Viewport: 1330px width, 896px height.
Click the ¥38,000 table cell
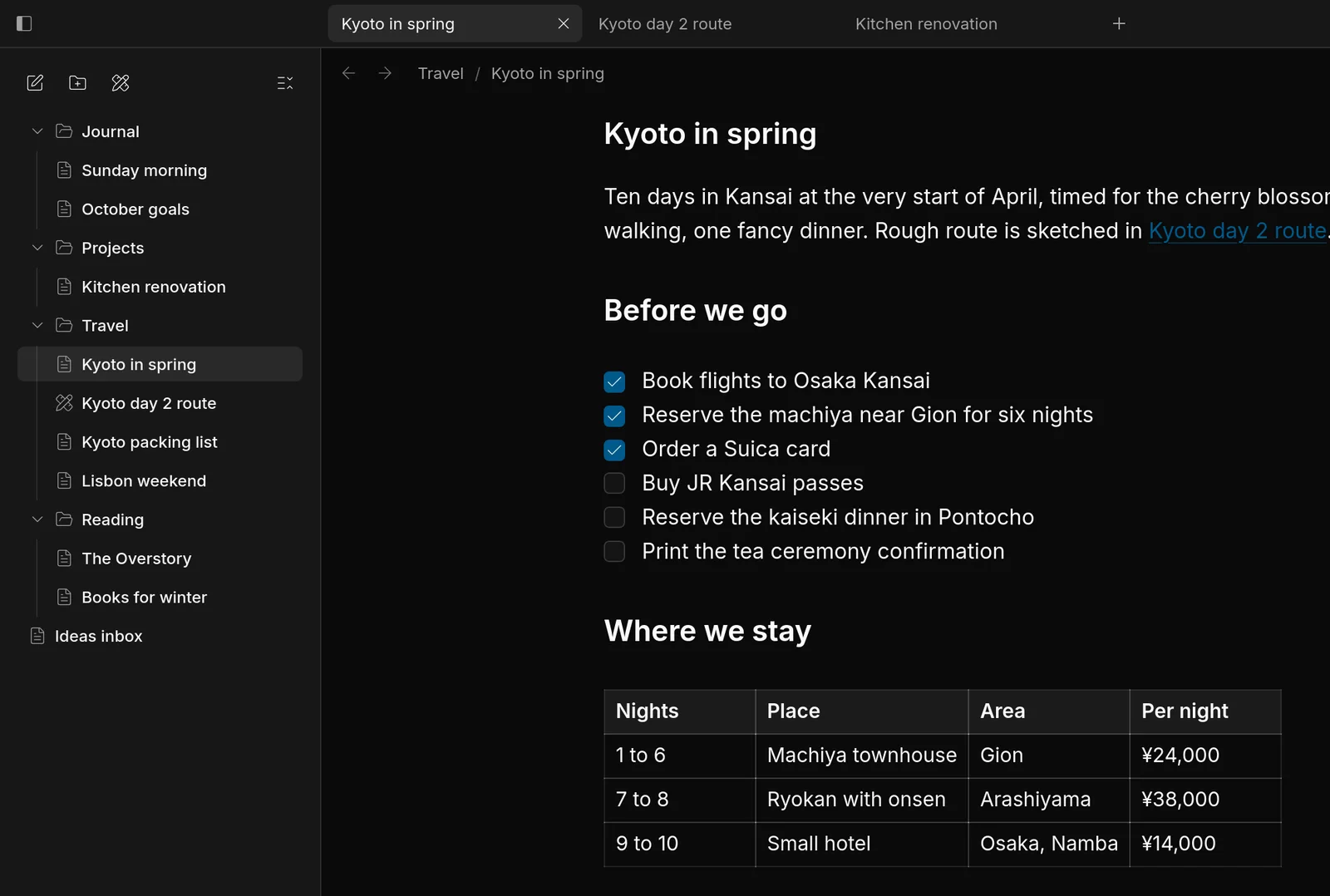point(1205,800)
